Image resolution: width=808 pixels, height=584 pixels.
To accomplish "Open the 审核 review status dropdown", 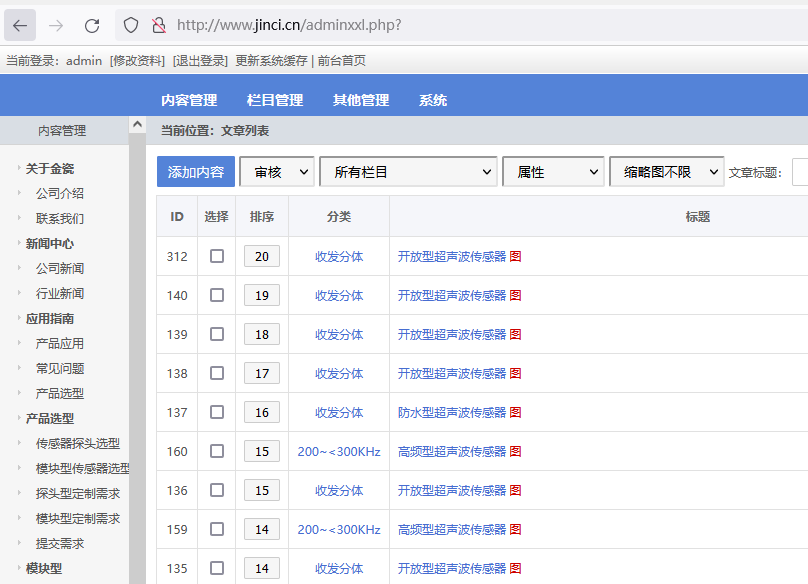I will pos(277,172).
